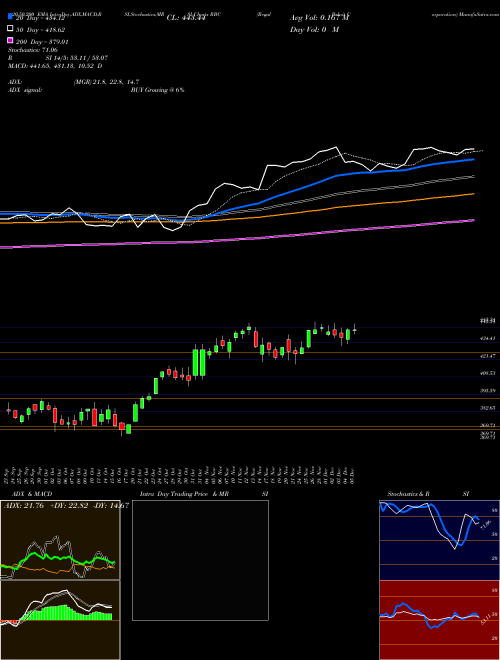Select the 50 Day average value text
500x660 pixels.
[42, 30]
